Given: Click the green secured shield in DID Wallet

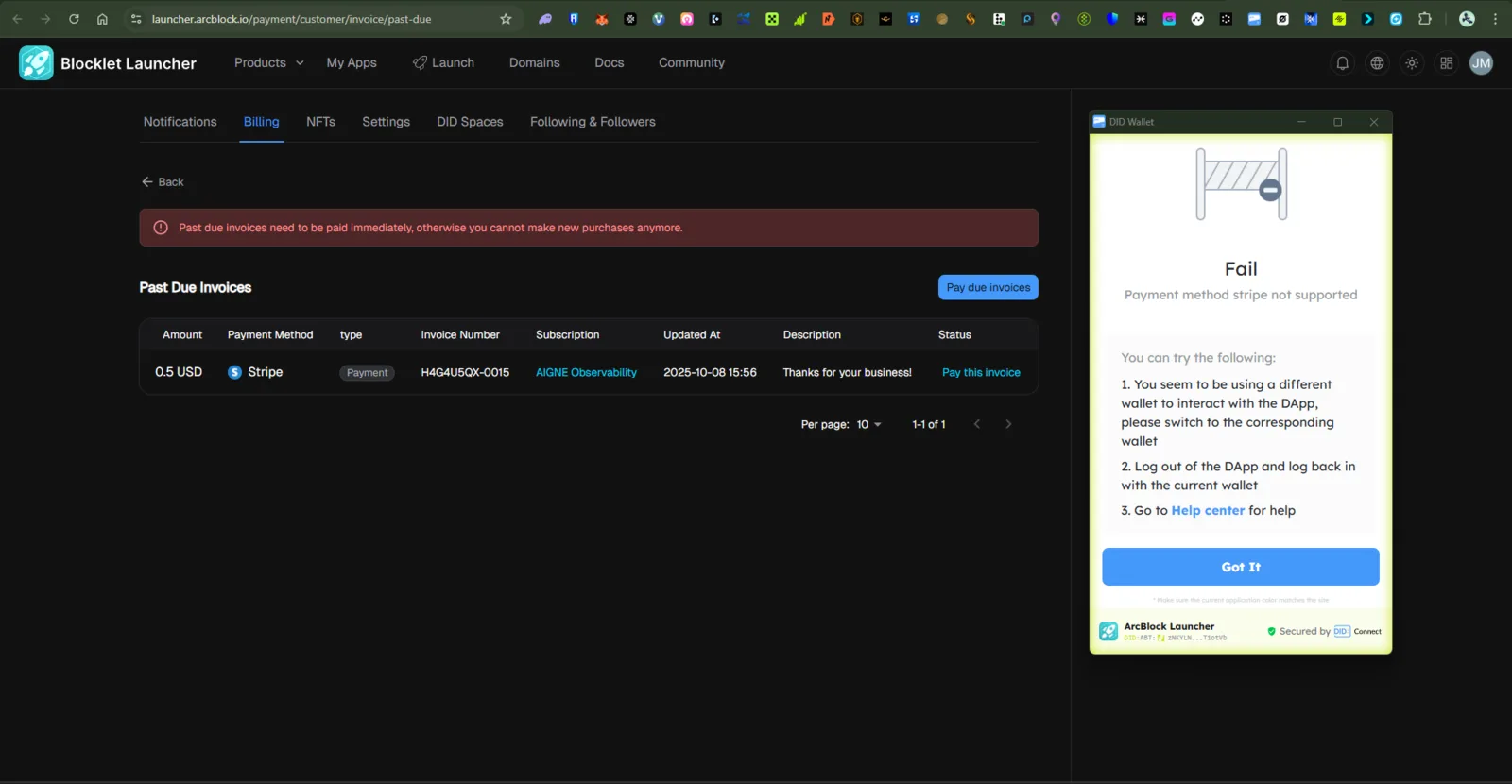Looking at the screenshot, I should (1271, 631).
